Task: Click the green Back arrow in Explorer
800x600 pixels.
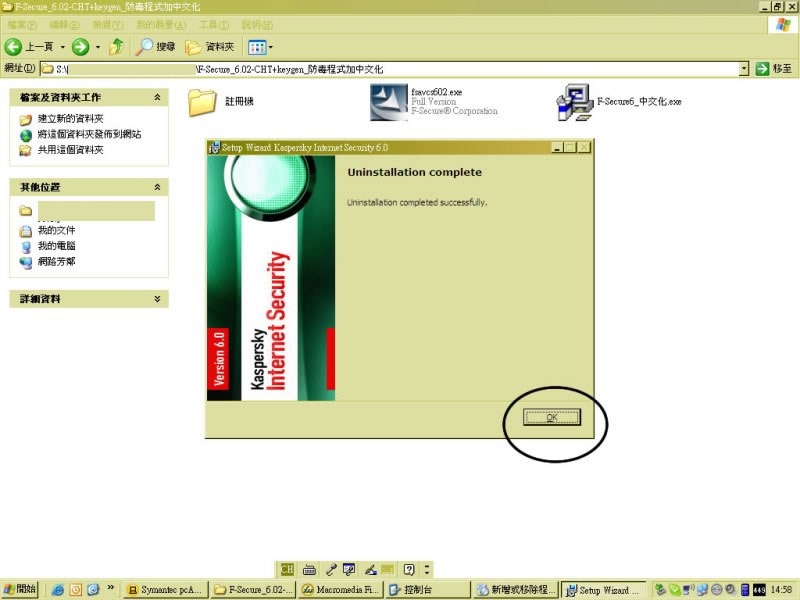Action: pyautogui.click(x=13, y=47)
